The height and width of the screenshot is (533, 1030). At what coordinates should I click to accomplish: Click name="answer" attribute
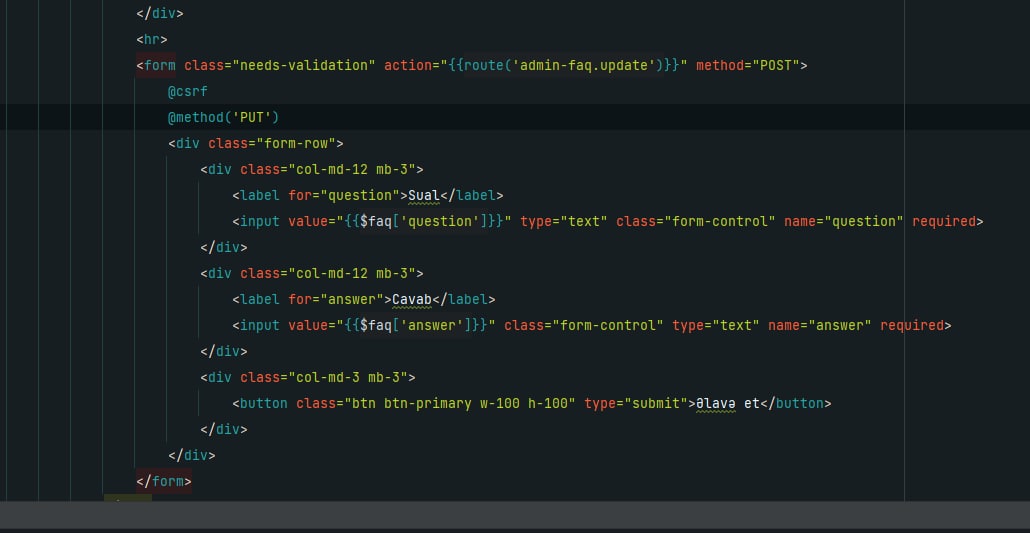point(820,325)
